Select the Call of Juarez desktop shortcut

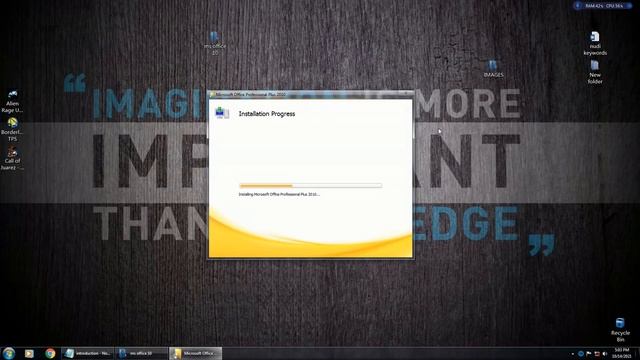point(12,158)
